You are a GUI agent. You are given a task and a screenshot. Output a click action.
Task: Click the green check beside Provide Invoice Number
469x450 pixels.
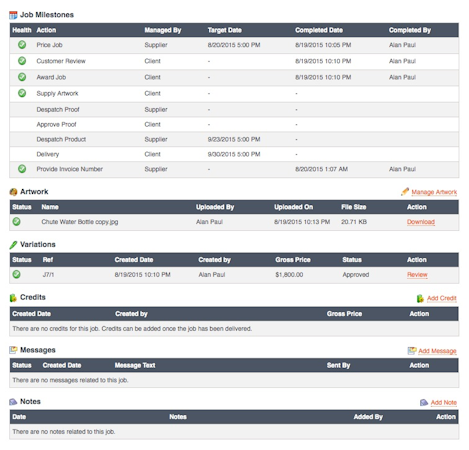[x=22, y=169]
